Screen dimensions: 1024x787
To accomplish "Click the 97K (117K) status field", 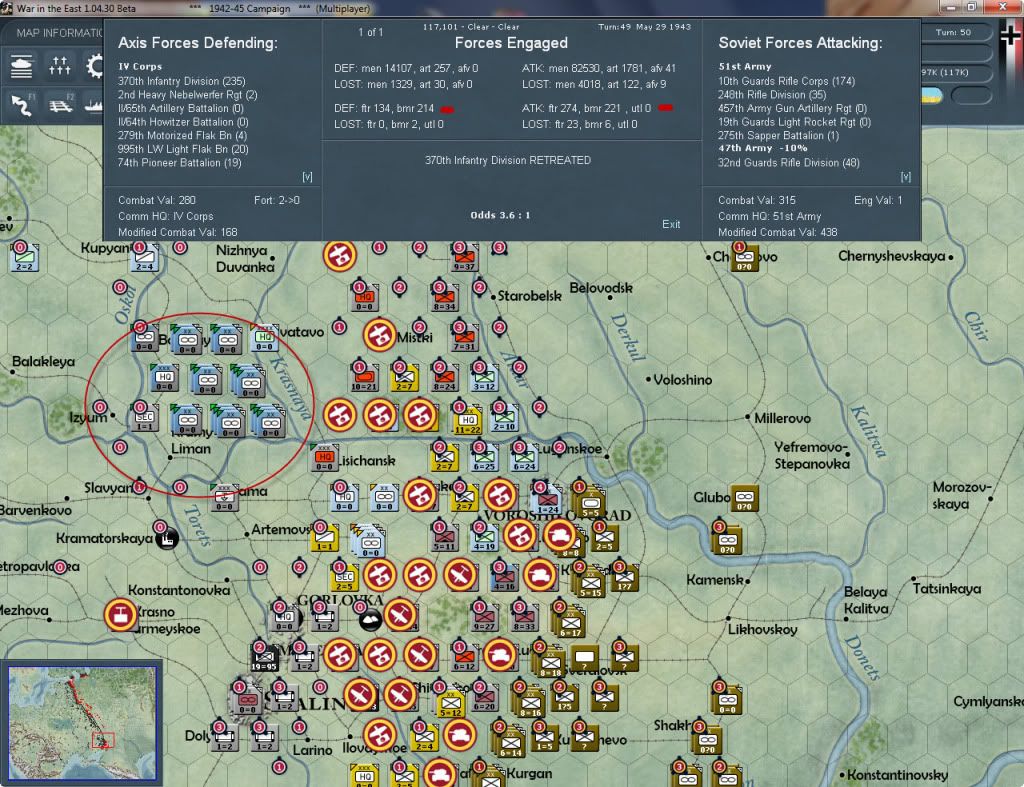I will [x=956, y=72].
